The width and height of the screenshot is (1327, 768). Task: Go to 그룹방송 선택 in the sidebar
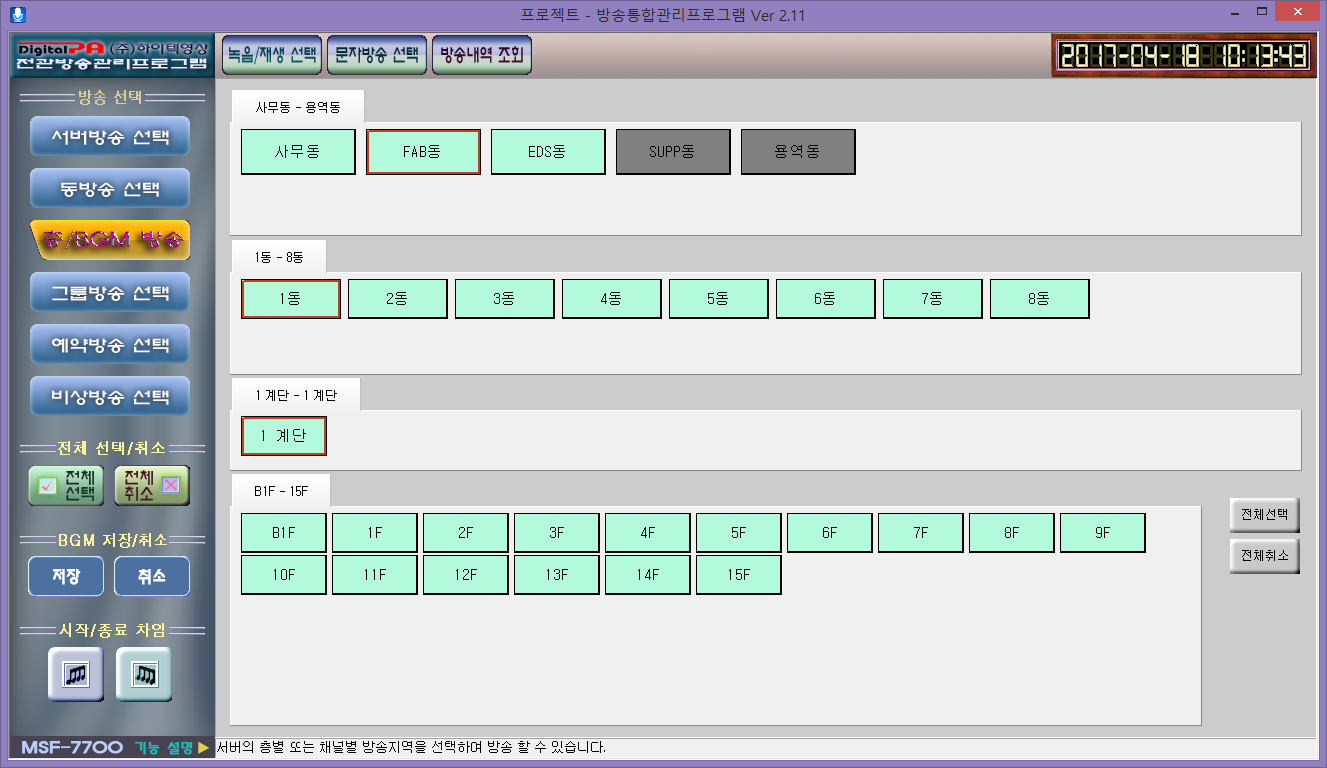(x=110, y=293)
